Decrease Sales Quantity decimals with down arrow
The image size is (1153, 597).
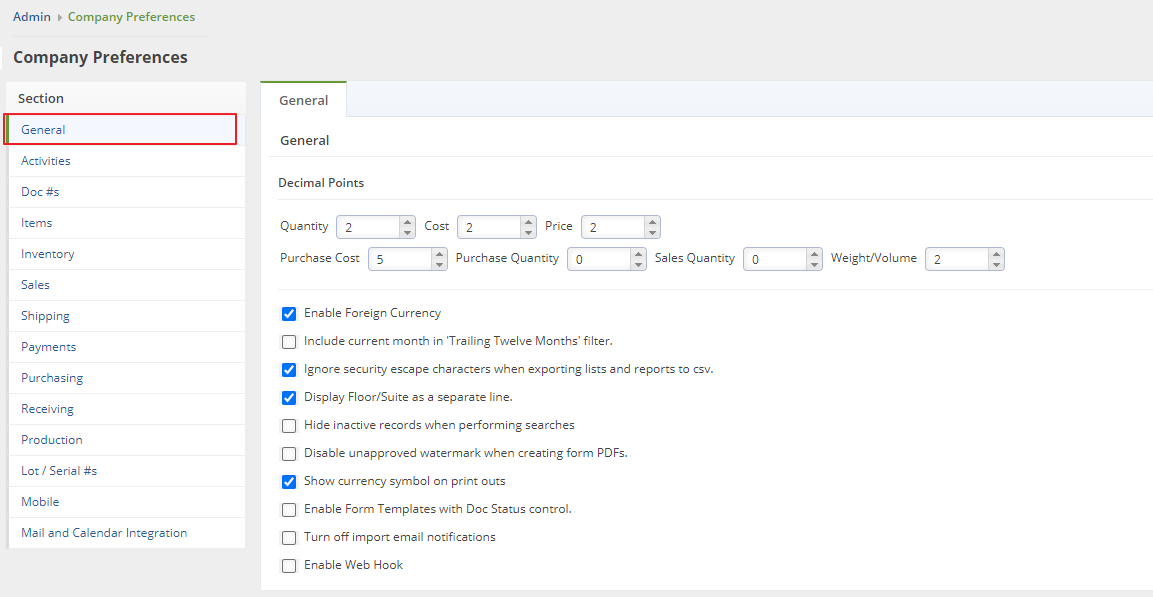tap(814, 264)
